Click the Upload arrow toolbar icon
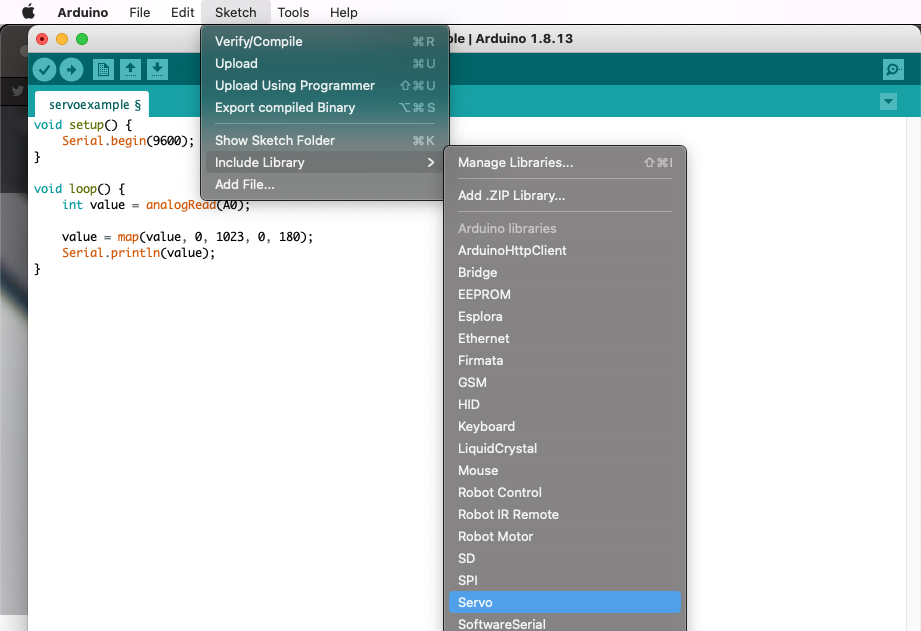 (x=71, y=69)
